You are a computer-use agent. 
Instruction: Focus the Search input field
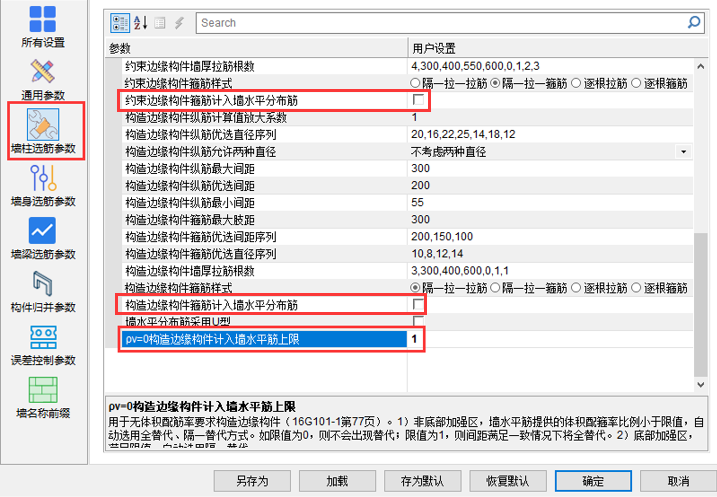(x=441, y=22)
